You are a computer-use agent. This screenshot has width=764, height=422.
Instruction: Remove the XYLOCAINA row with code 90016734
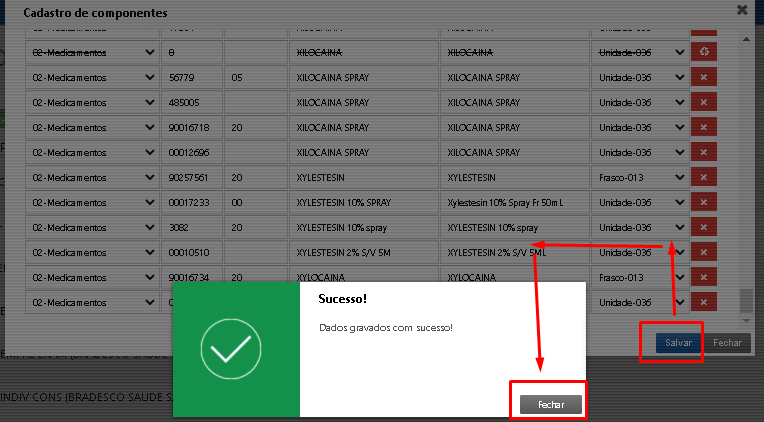pos(704,277)
